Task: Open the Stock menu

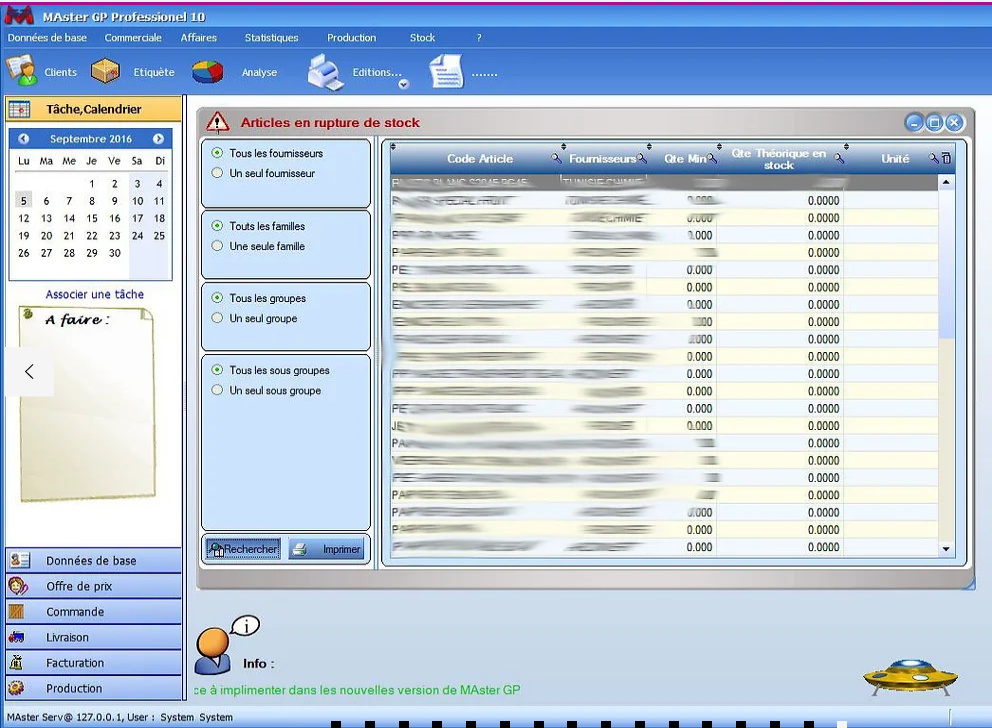Action: tap(422, 38)
